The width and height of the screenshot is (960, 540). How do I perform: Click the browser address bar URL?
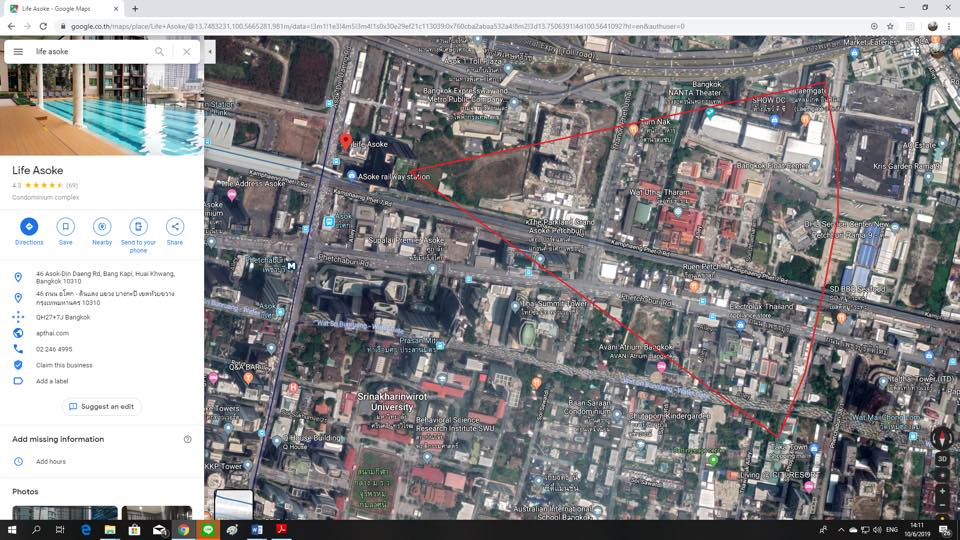click(x=377, y=26)
